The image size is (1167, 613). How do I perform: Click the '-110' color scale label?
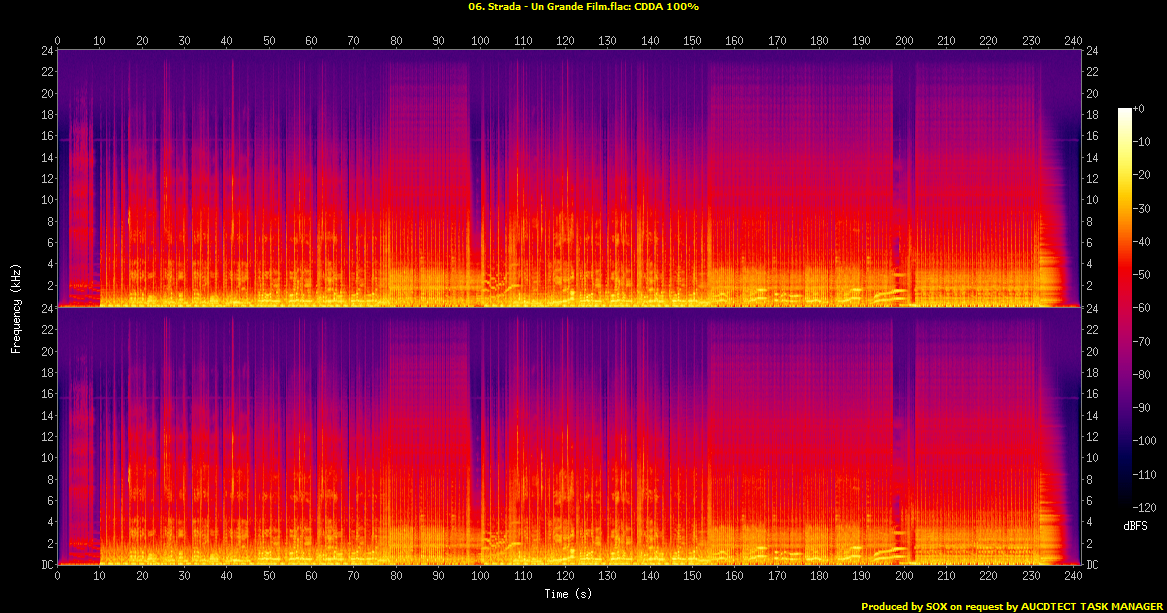coord(1144,474)
